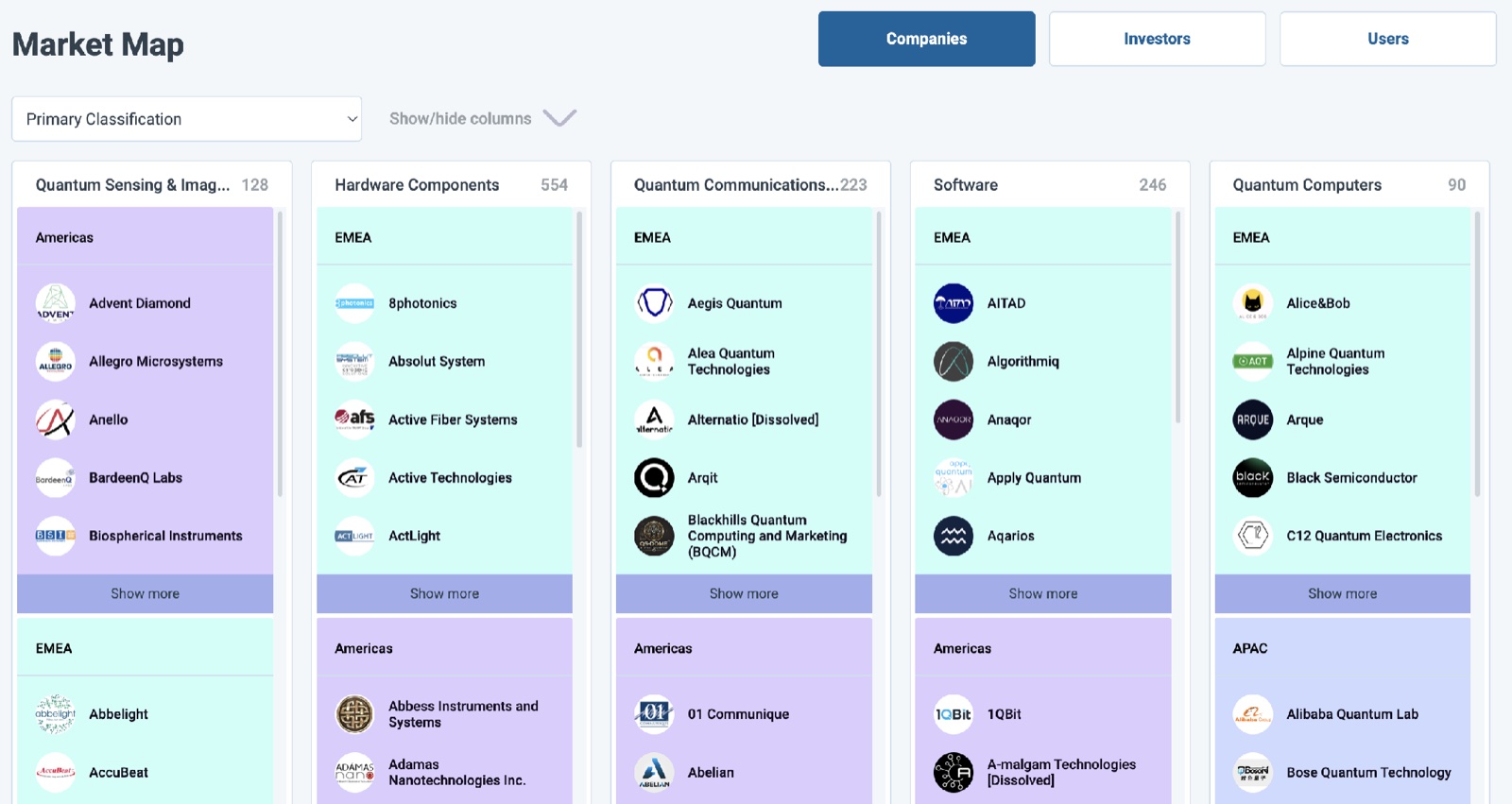The image size is (1512, 804).
Task: Click the Aqarios wave logo icon
Action: [x=954, y=536]
